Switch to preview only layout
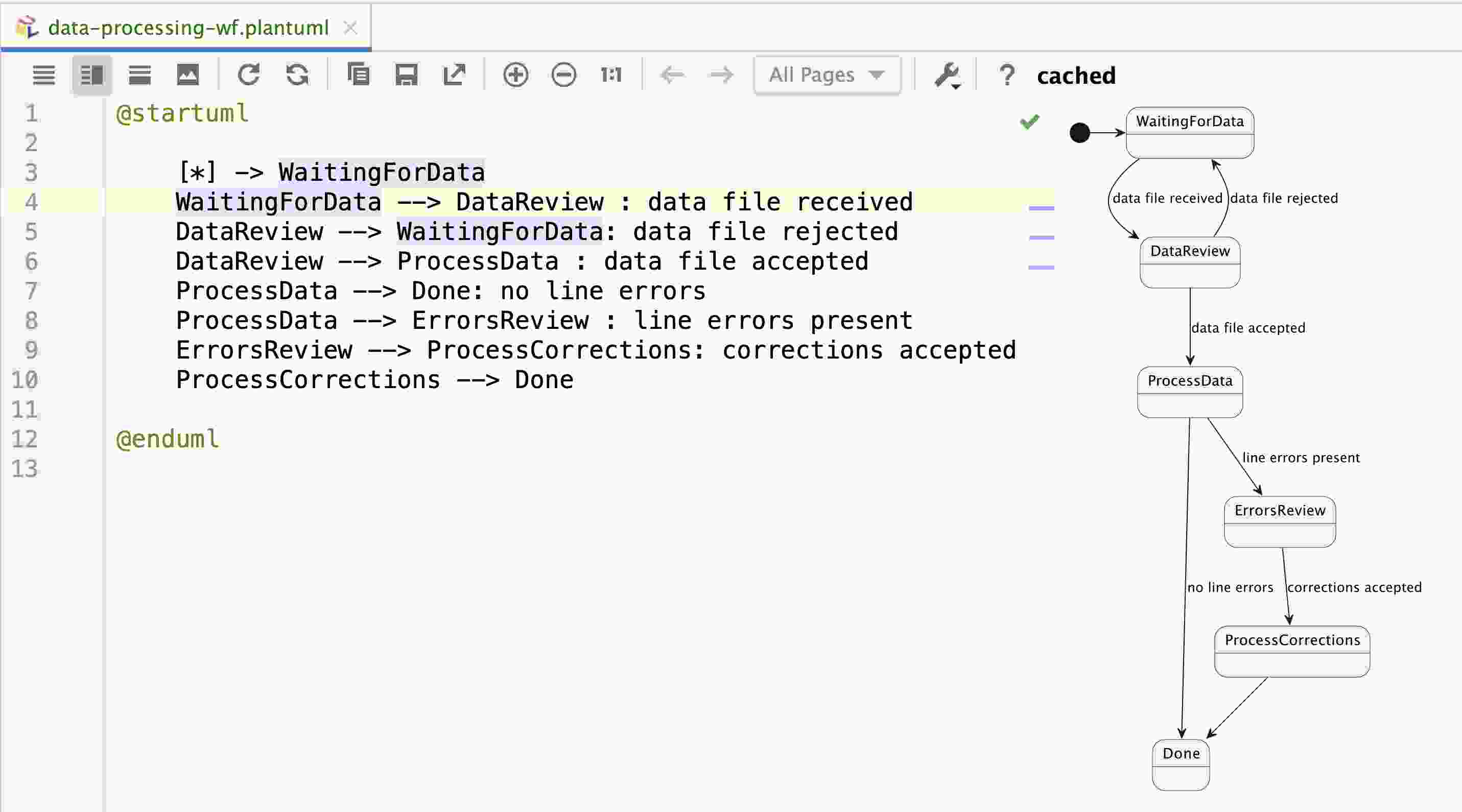Viewport: 1462px width, 812px height. pyautogui.click(x=139, y=75)
